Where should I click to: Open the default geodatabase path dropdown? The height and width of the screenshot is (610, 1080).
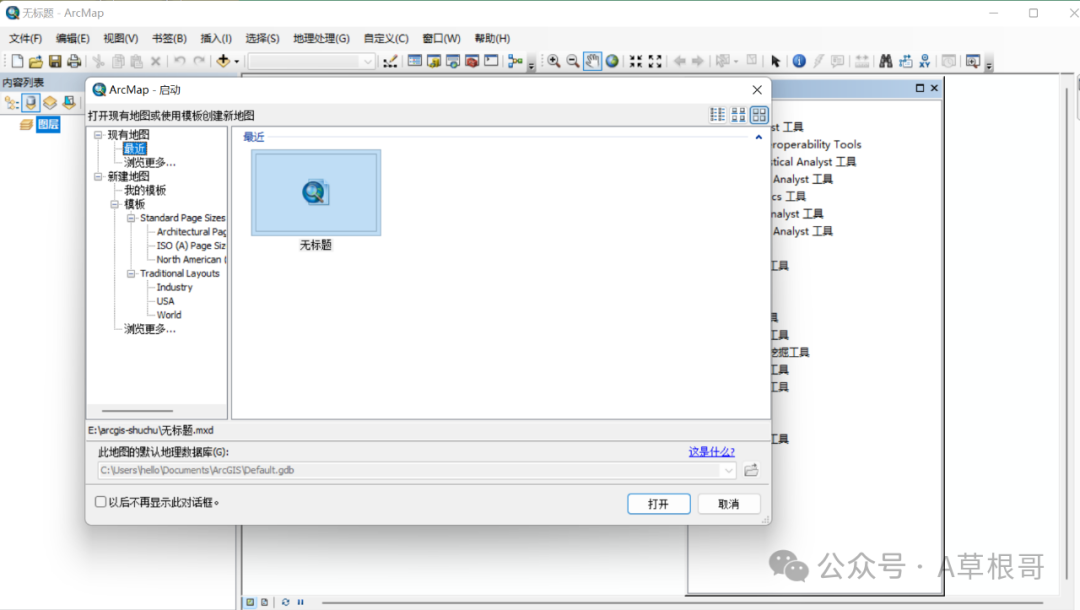tap(728, 470)
